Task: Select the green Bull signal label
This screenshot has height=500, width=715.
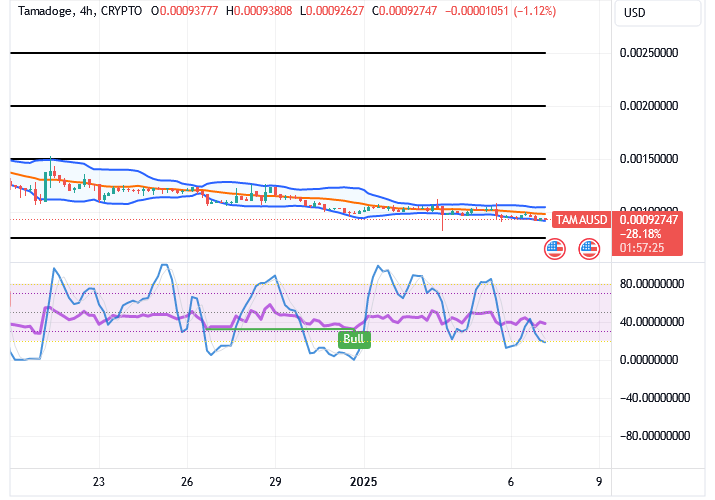Action: coord(355,339)
